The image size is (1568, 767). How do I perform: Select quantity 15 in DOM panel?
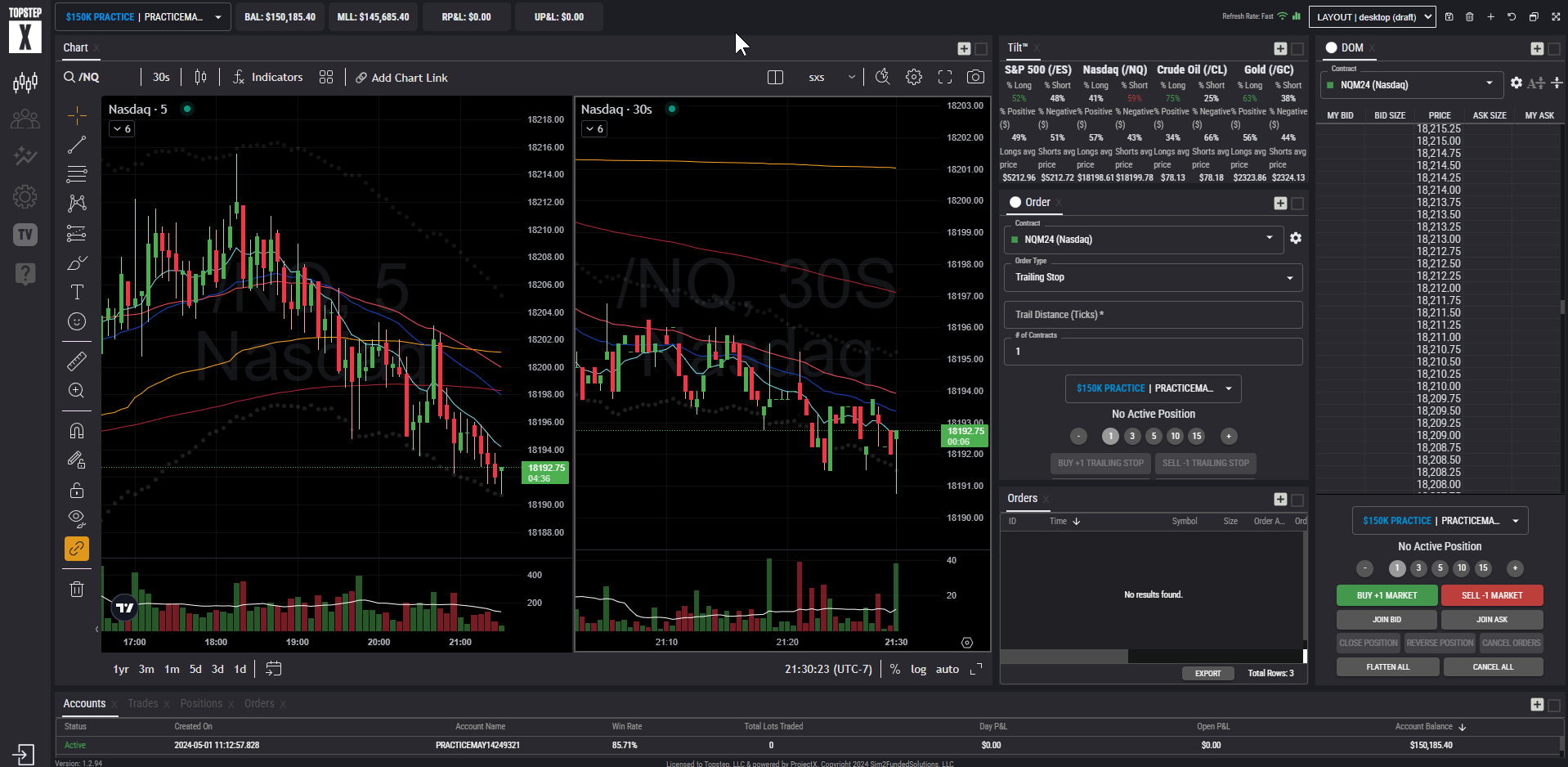coord(1483,568)
